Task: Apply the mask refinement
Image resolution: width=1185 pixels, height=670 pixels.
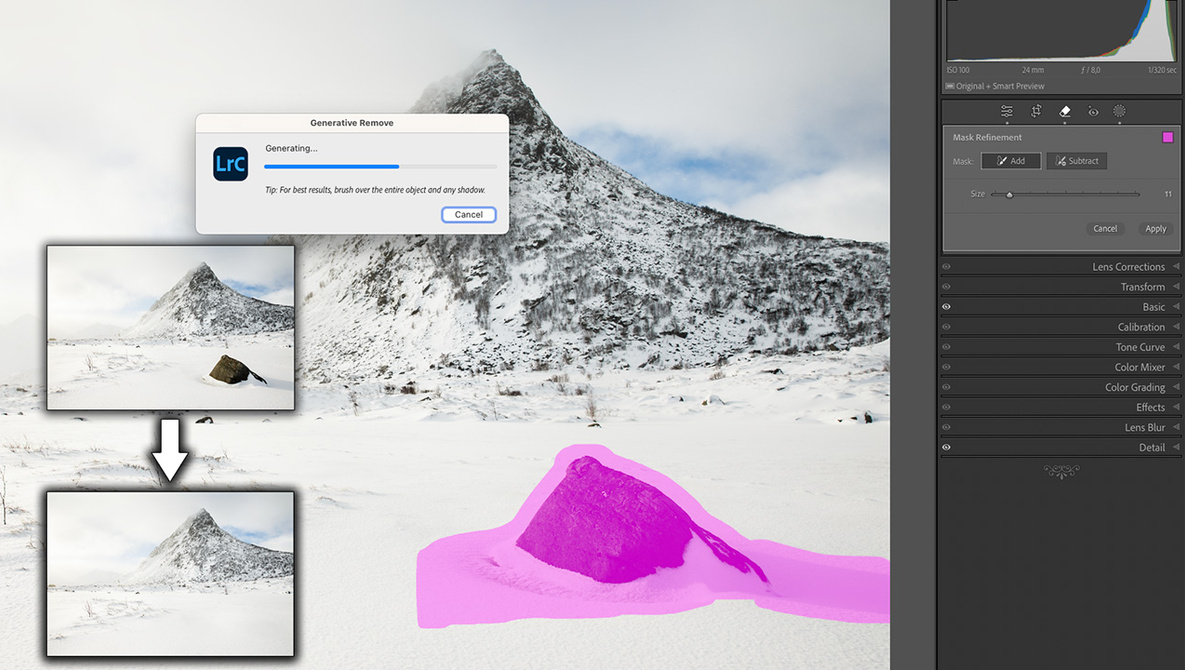Action: click(1155, 229)
